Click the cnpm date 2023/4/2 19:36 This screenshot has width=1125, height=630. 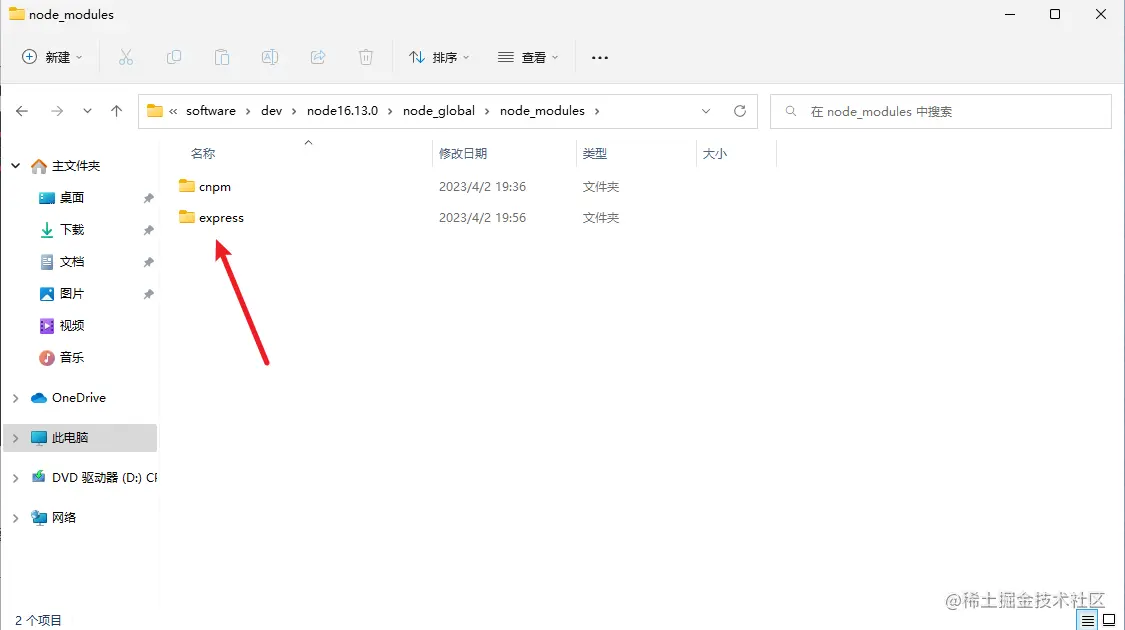tap(482, 187)
